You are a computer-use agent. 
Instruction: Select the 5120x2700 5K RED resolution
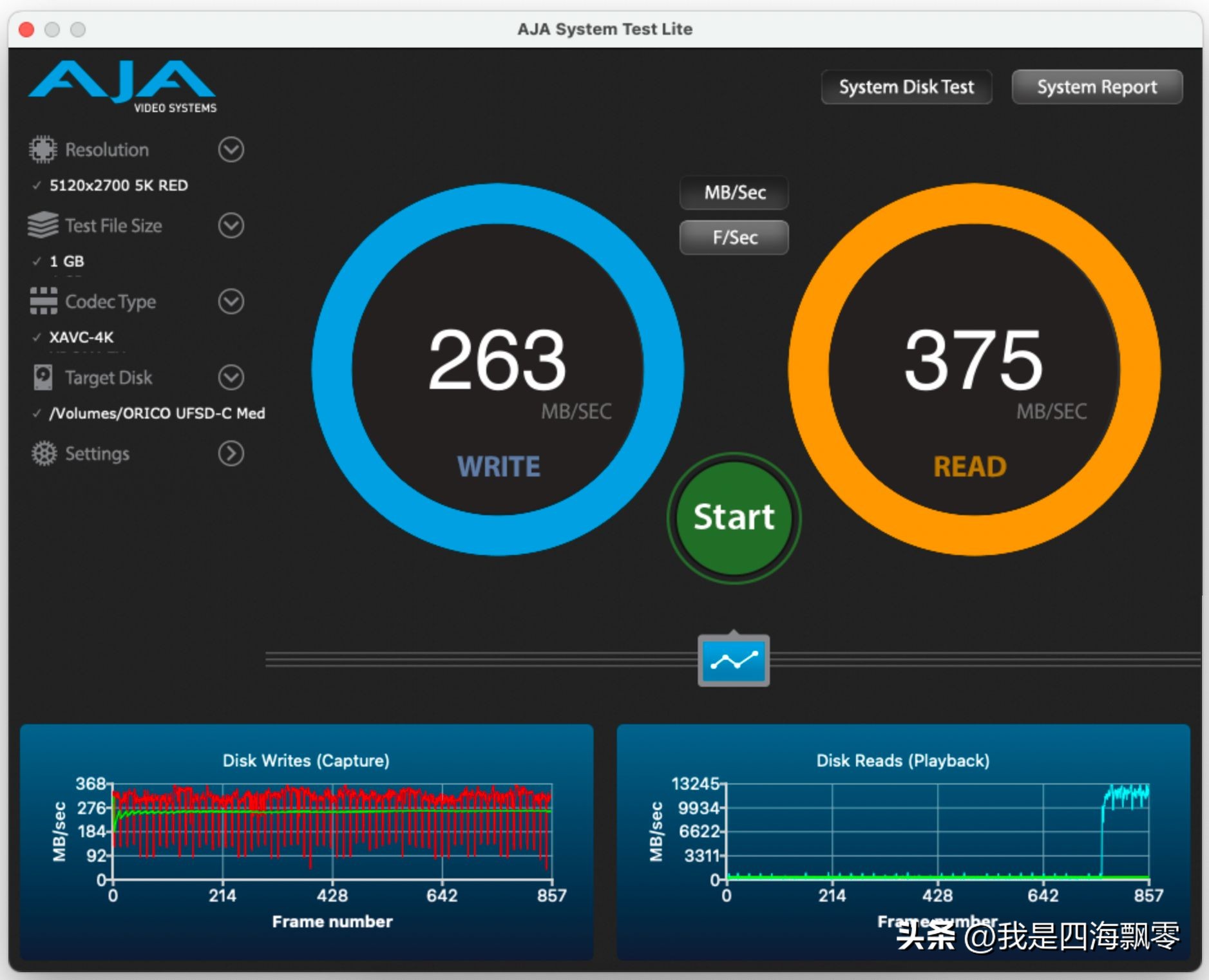[119, 185]
